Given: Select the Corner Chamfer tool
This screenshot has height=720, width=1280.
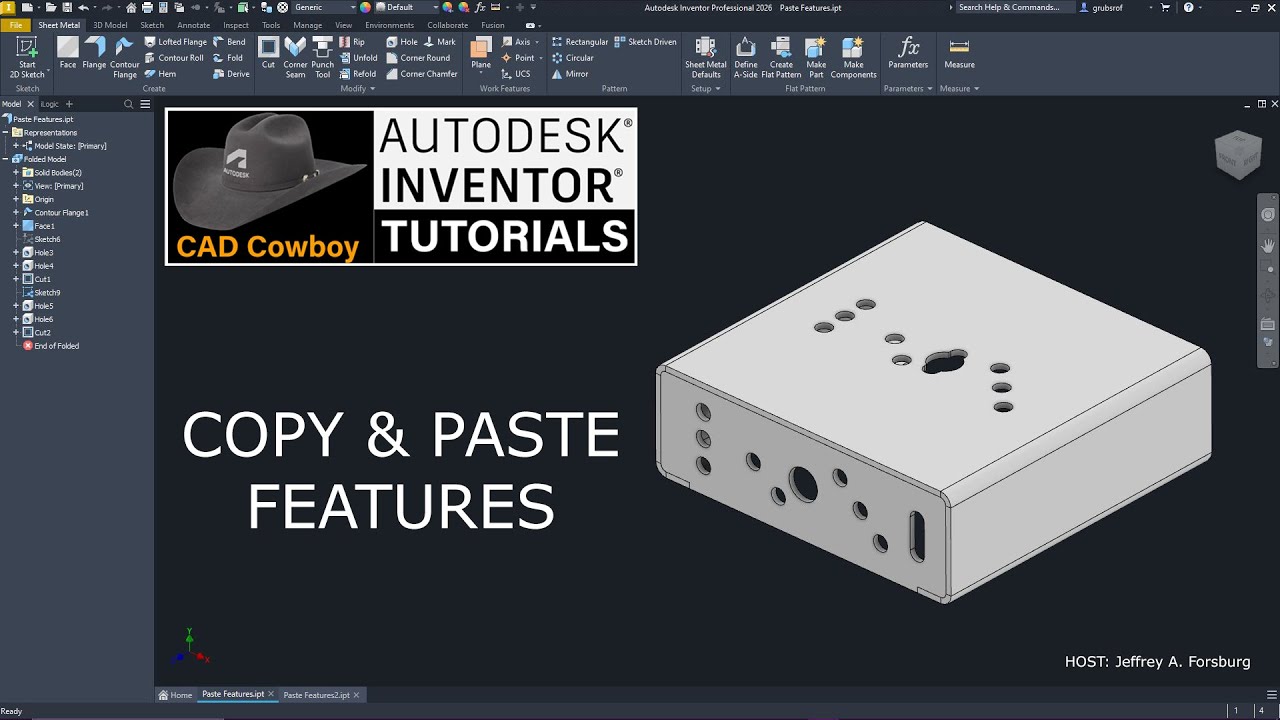Looking at the screenshot, I should (x=422, y=74).
